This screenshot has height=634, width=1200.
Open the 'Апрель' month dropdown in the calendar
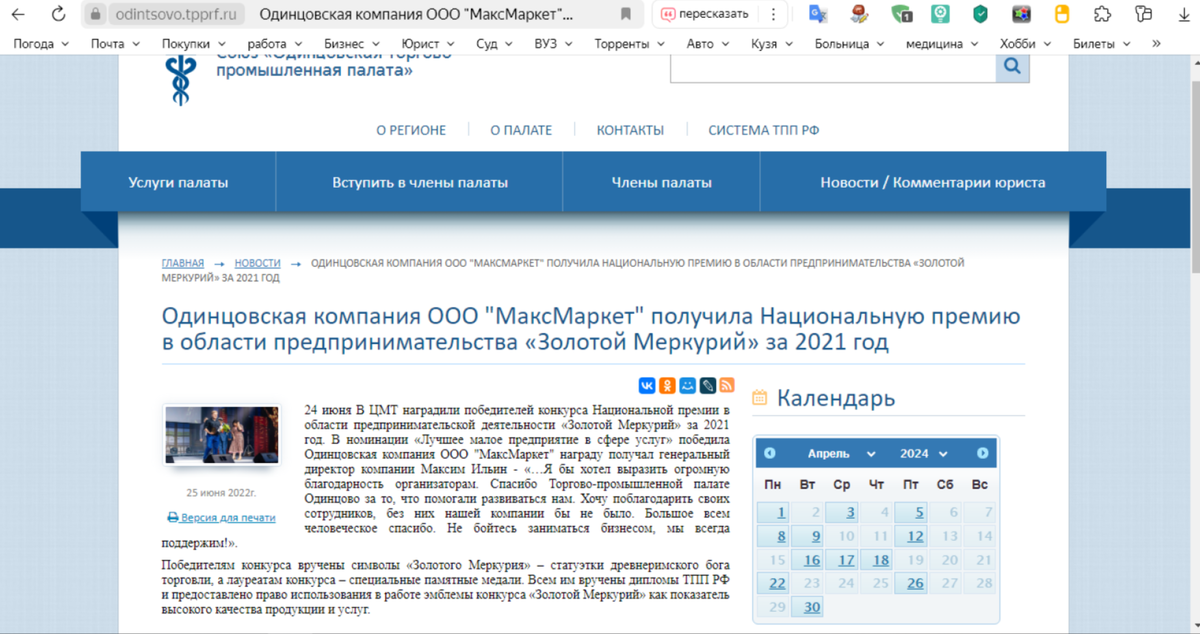pyautogui.click(x=842, y=454)
